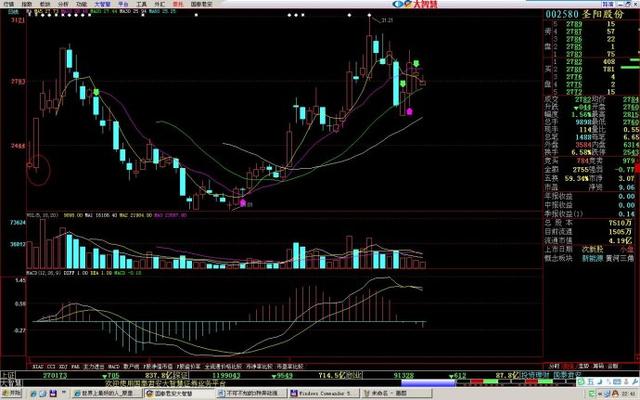This screenshot has width=640, height=400.
Task: Click the blue progress bar in status strip
Action: tap(428, 383)
